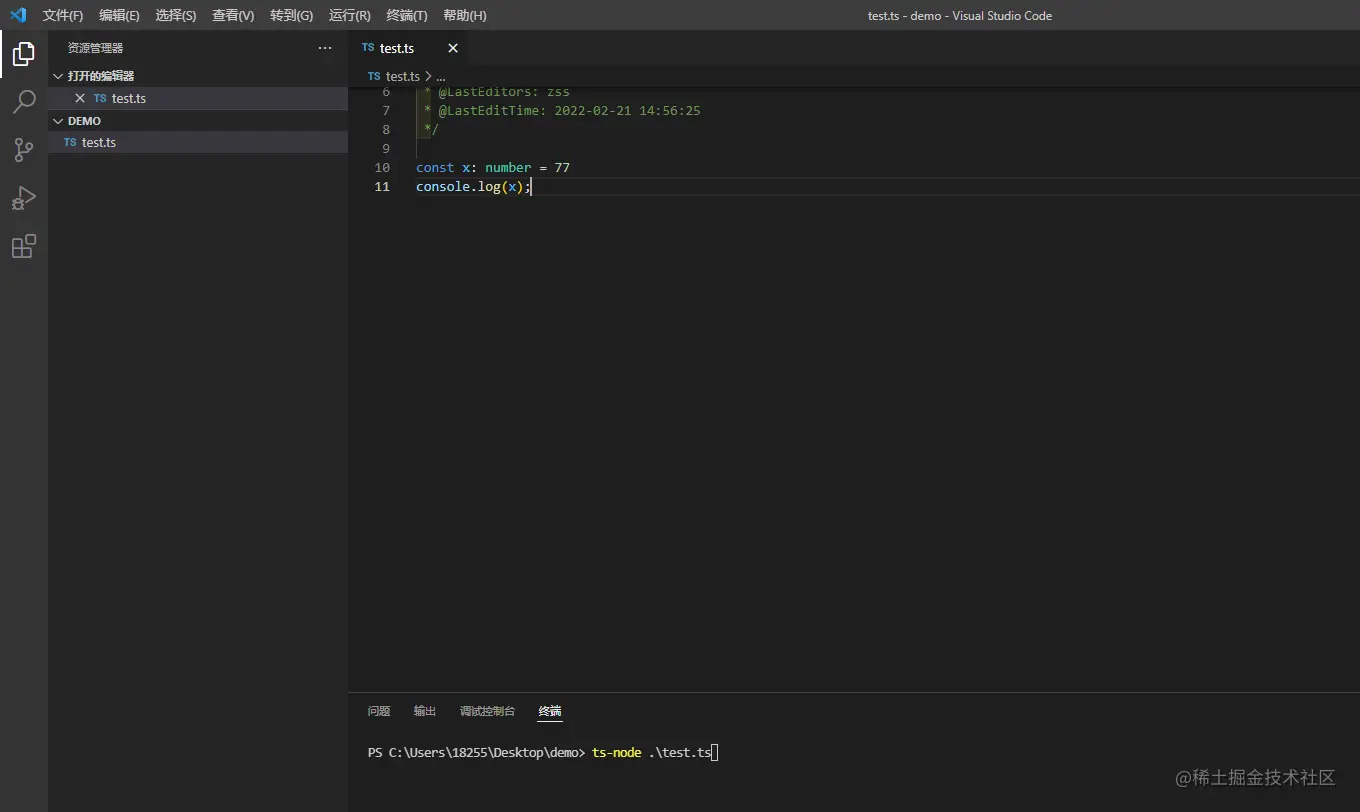This screenshot has width=1360, height=812.
Task: Switch to the 输出 panel tab
Action: 425,711
